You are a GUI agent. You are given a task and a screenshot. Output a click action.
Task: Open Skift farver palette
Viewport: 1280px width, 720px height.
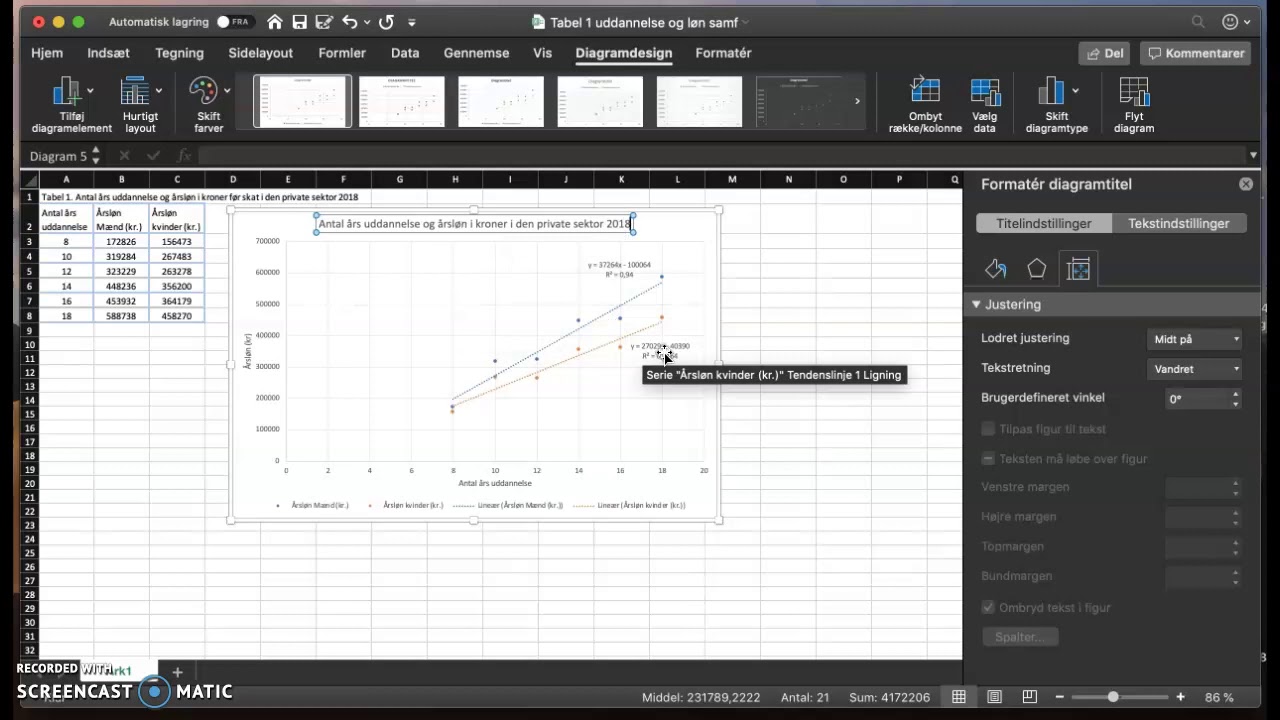[x=209, y=105]
